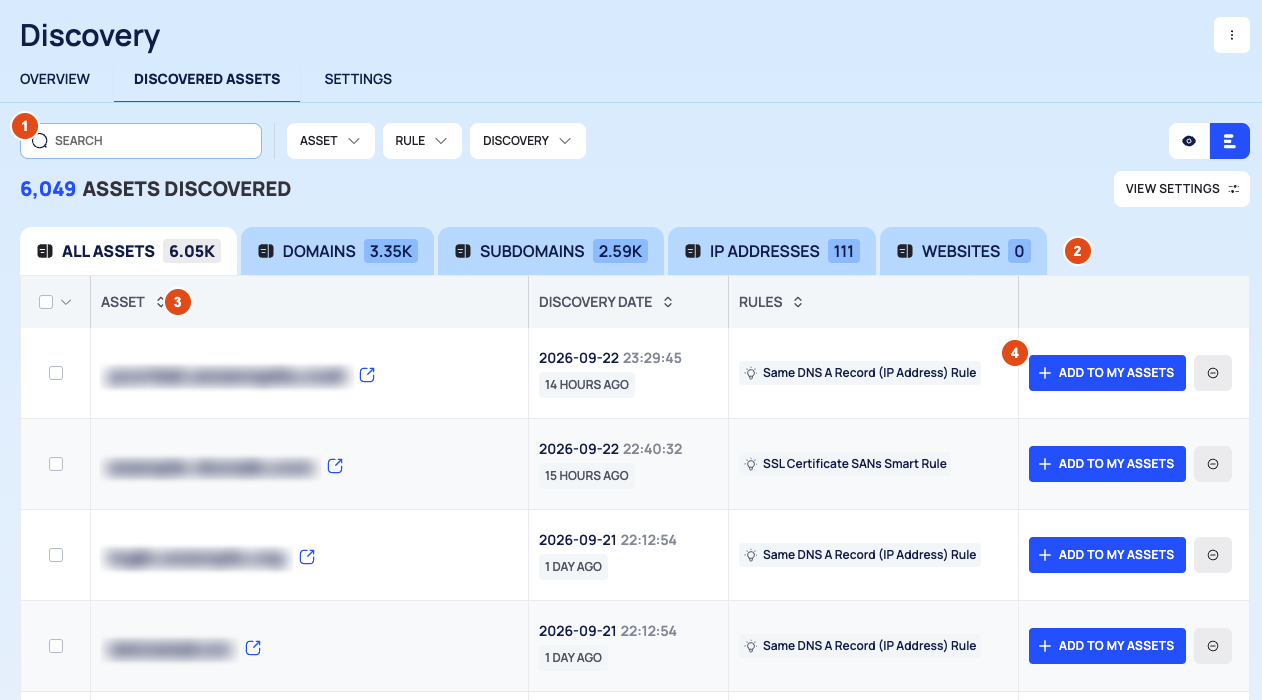Screen dimensions: 1262x700
Task: Tick the checkbox for the 23:29:45 asset row
Action: point(56,373)
